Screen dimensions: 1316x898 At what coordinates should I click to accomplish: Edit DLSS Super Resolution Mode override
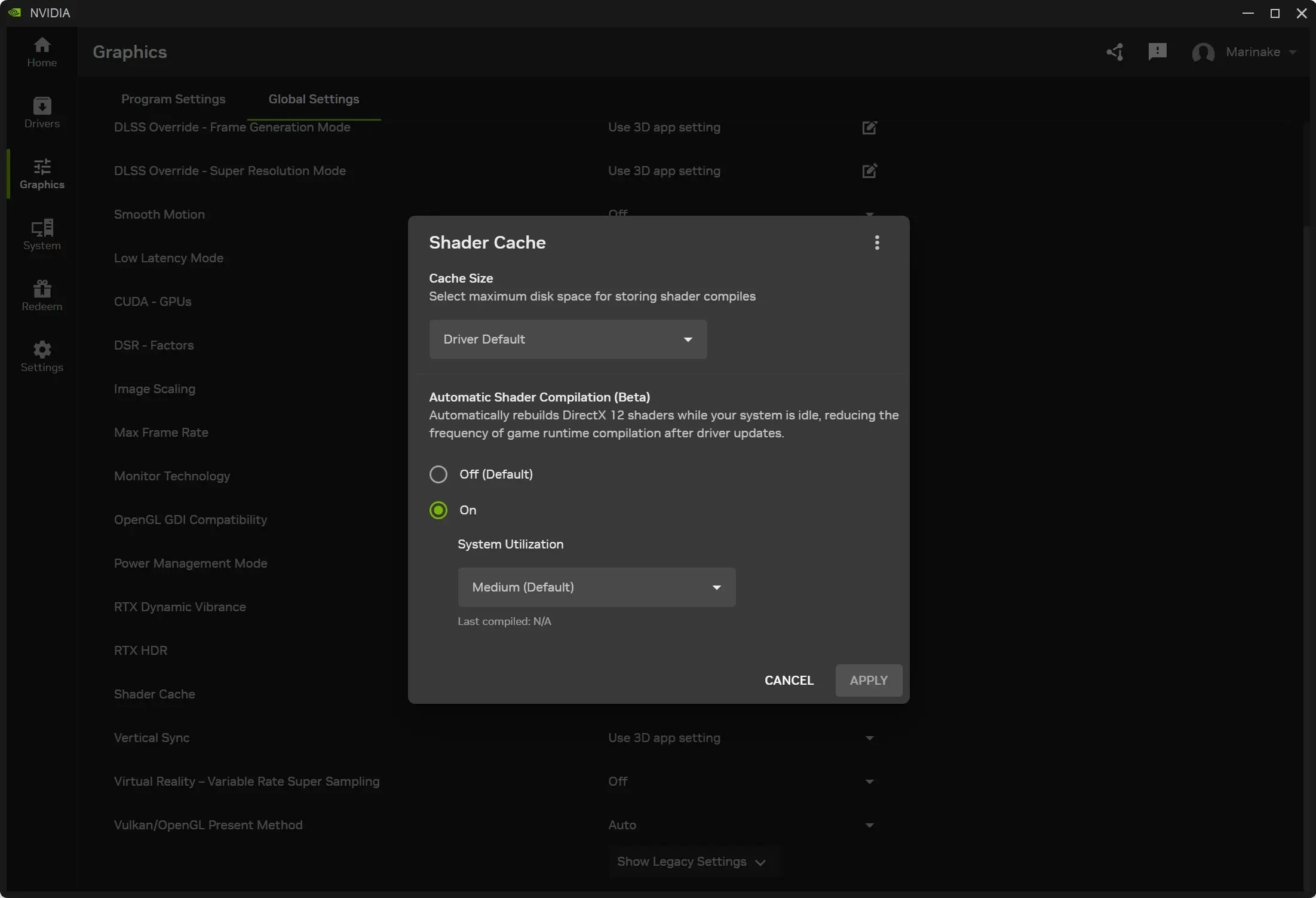(x=869, y=171)
